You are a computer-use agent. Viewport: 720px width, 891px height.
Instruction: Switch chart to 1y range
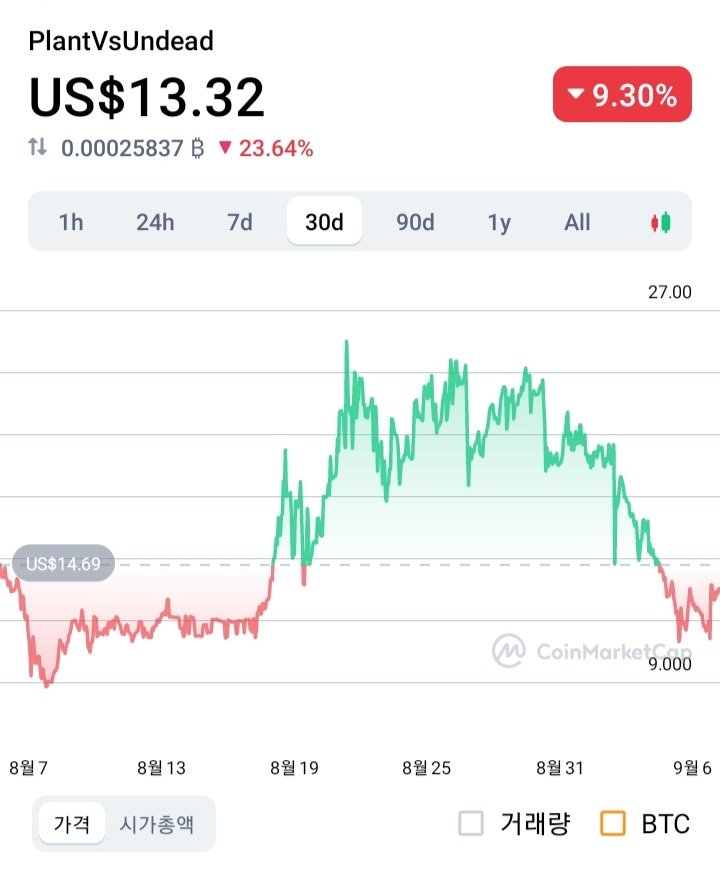(499, 222)
